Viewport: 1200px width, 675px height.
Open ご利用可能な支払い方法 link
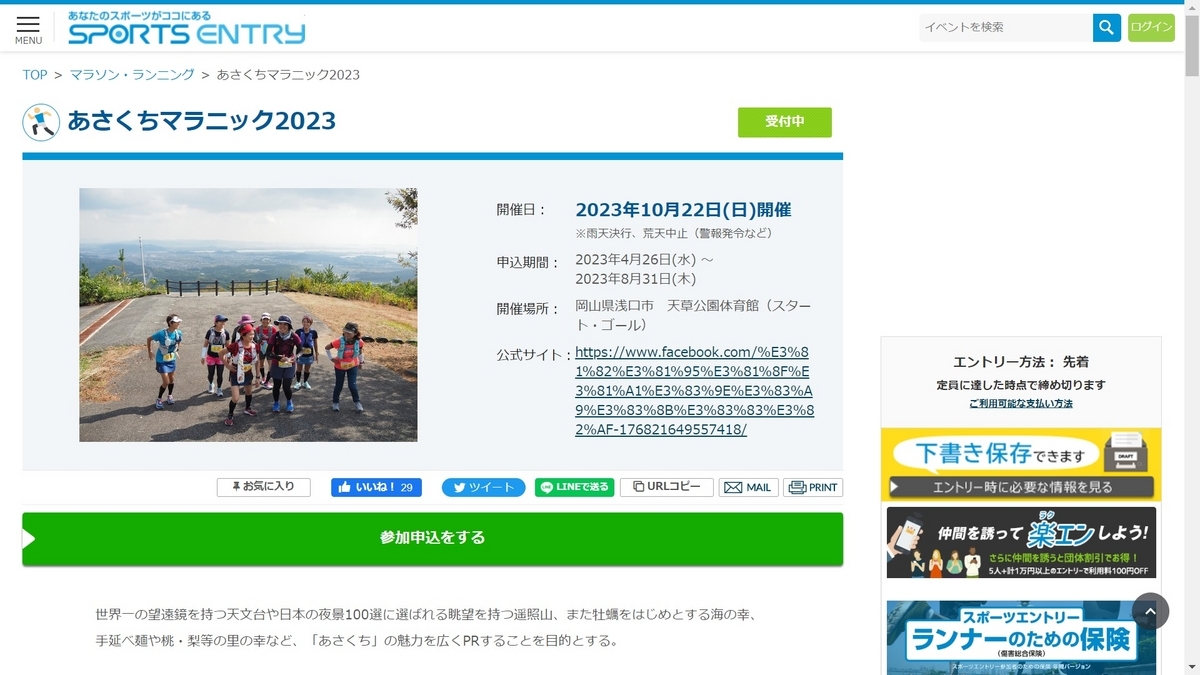point(1021,404)
